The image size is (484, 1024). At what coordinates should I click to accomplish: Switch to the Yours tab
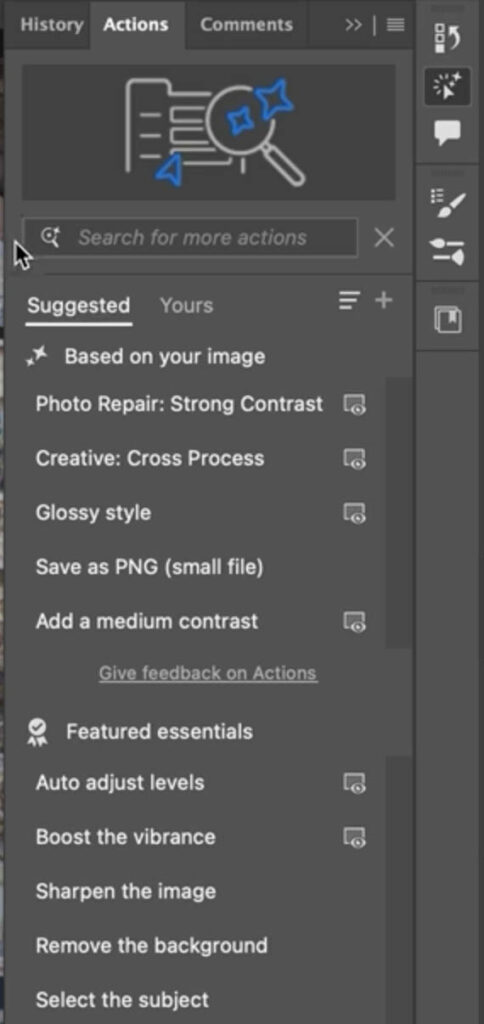(x=187, y=306)
